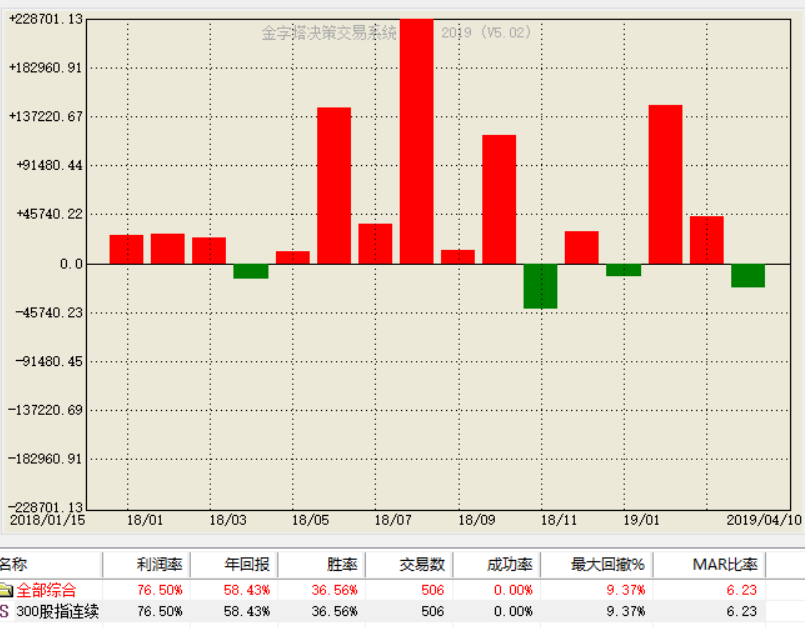The width and height of the screenshot is (805, 628).
Task: Sort by the MAR比率 column header
Action: point(710,565)
